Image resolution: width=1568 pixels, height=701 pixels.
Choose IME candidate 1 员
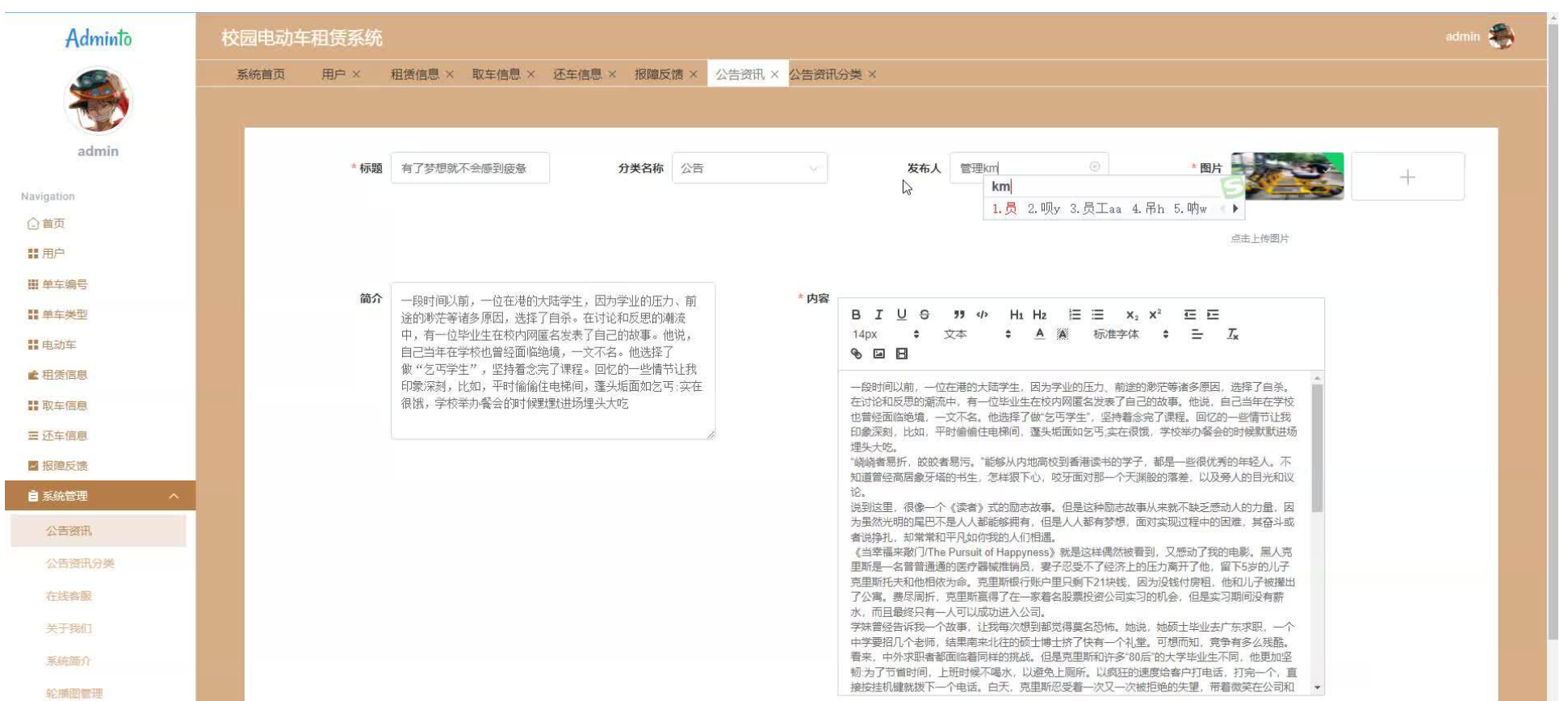[x=1004, y=208]
